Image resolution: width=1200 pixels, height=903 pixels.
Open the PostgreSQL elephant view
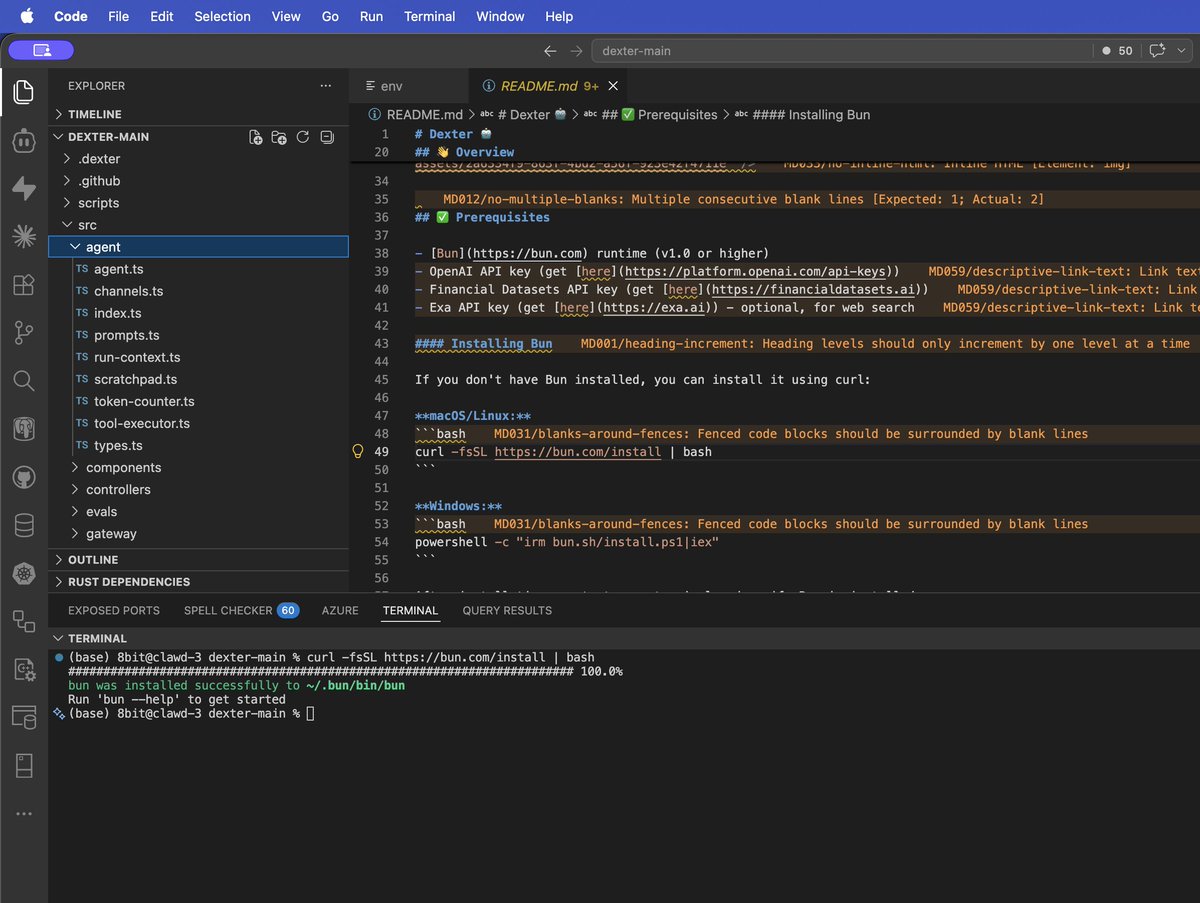(23, 429)
